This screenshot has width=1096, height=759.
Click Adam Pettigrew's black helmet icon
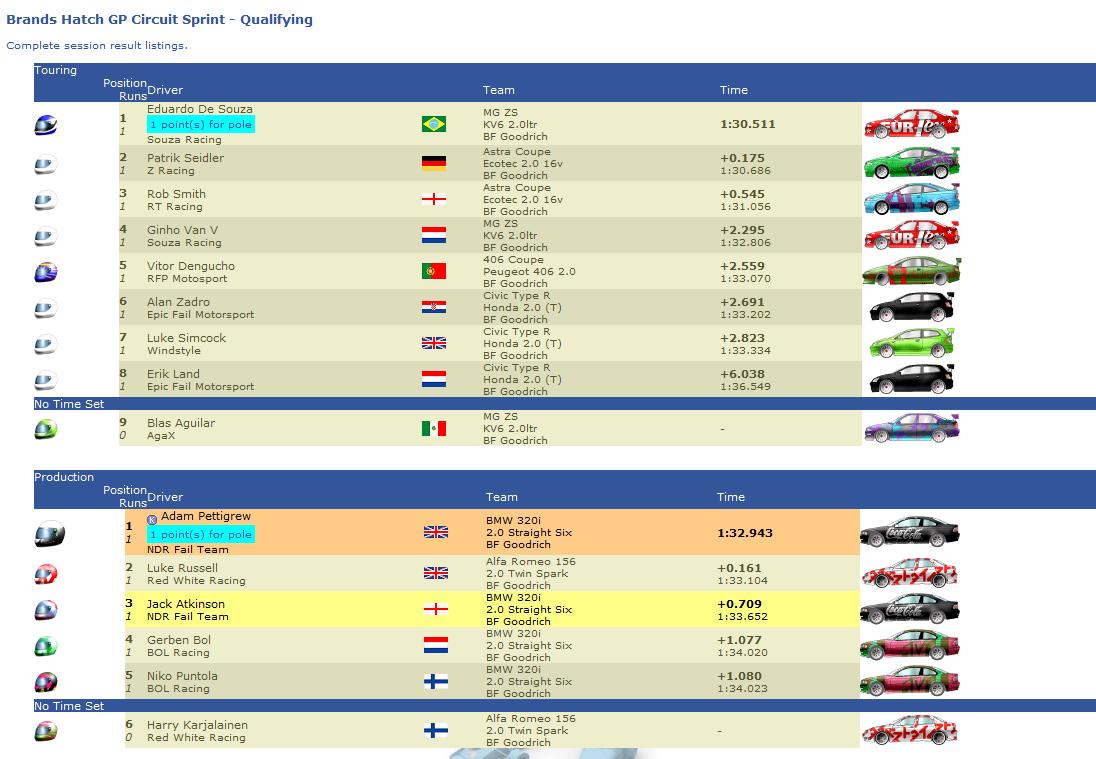[x=50, y=534]
